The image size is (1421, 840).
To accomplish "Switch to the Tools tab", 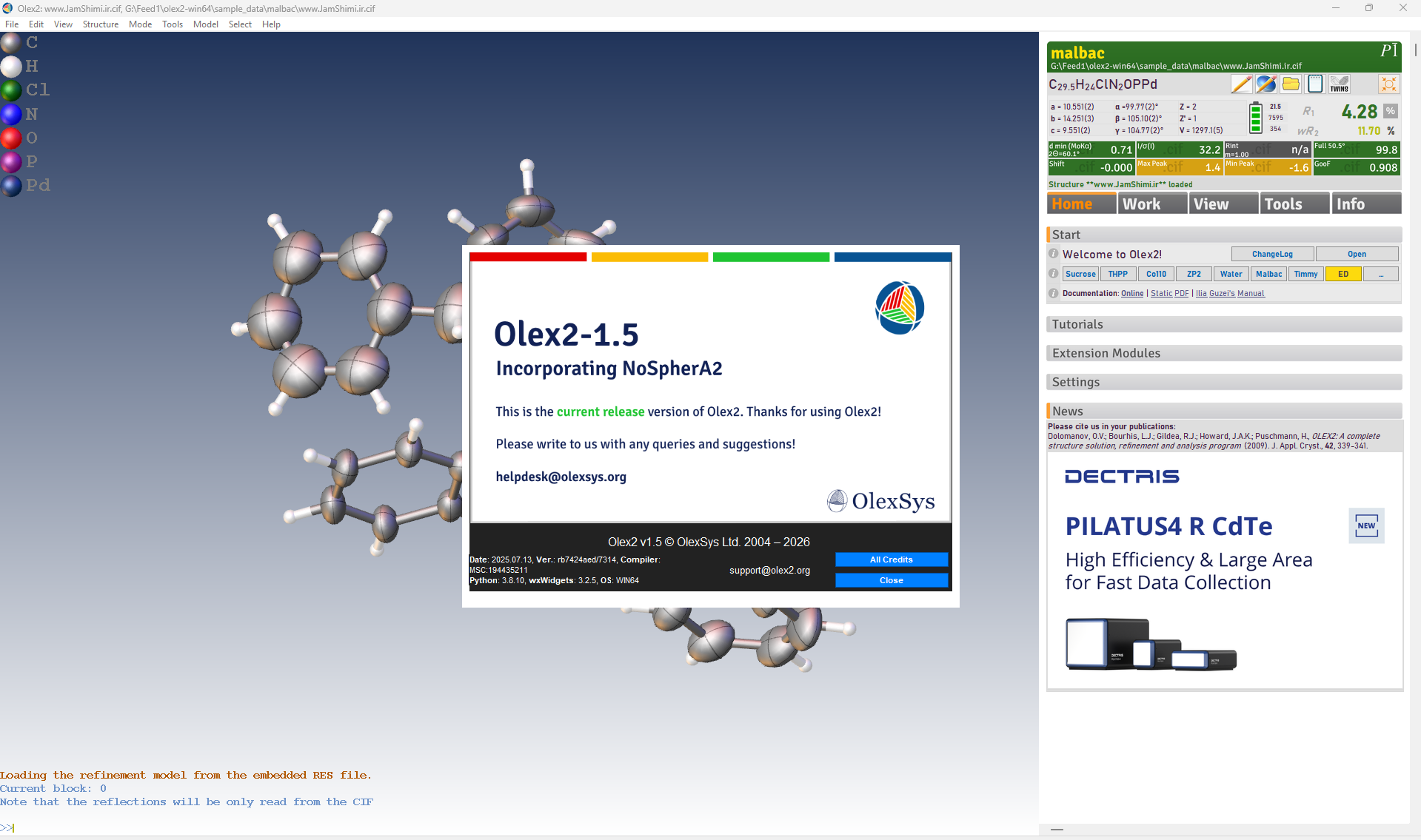I will [x=1295, y=204].
